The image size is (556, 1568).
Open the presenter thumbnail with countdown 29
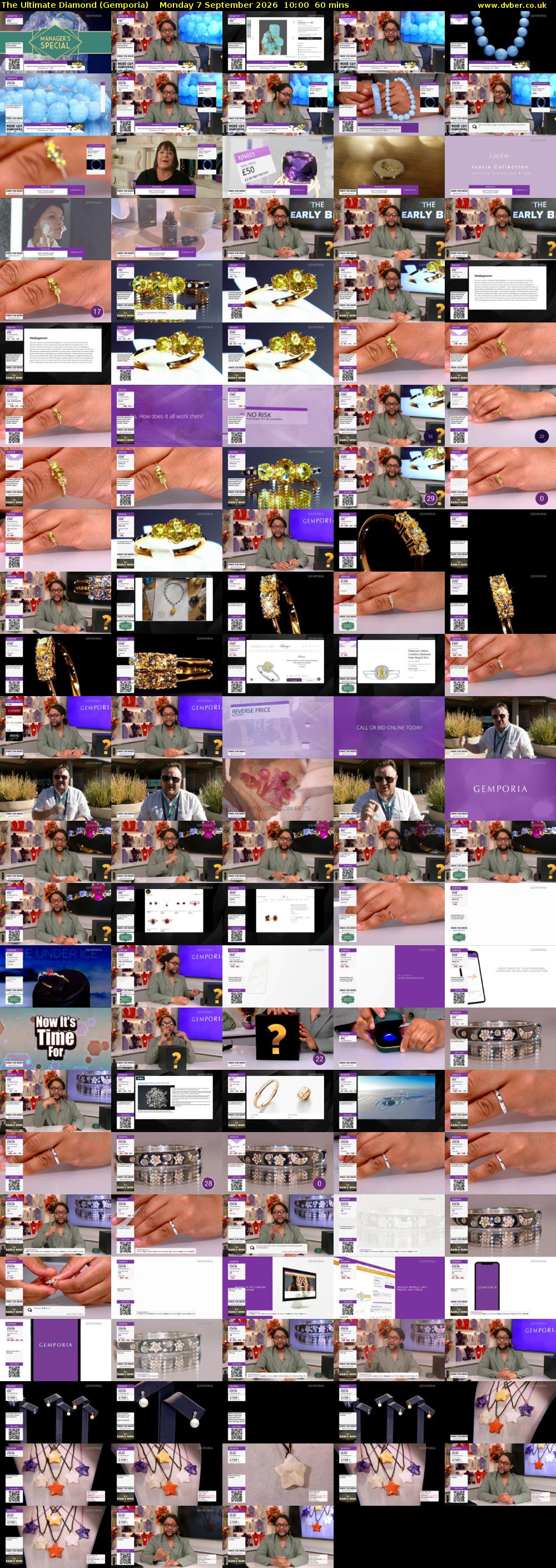pyautogui.click(x=389, y=478)
